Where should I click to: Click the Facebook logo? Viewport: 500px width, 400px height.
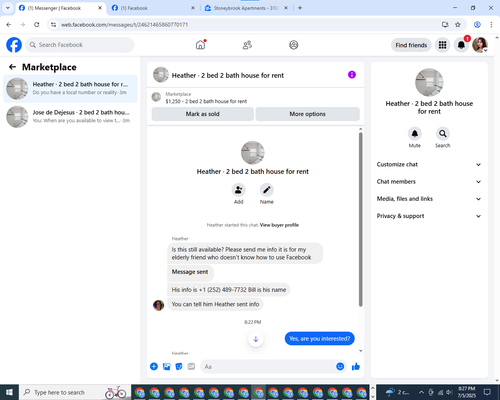14,45
